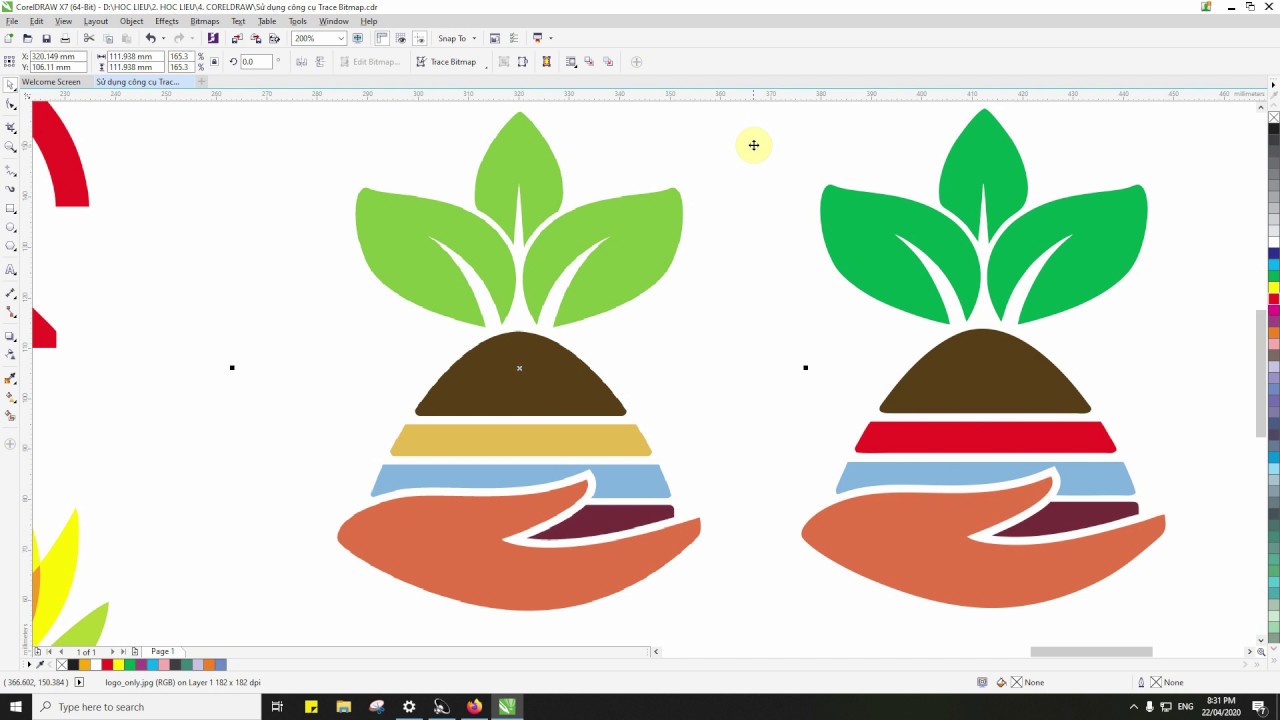Screen dimensions: 1280x720
Task: Select the Zoom tool in toolbox
Action: coord(10,147)
